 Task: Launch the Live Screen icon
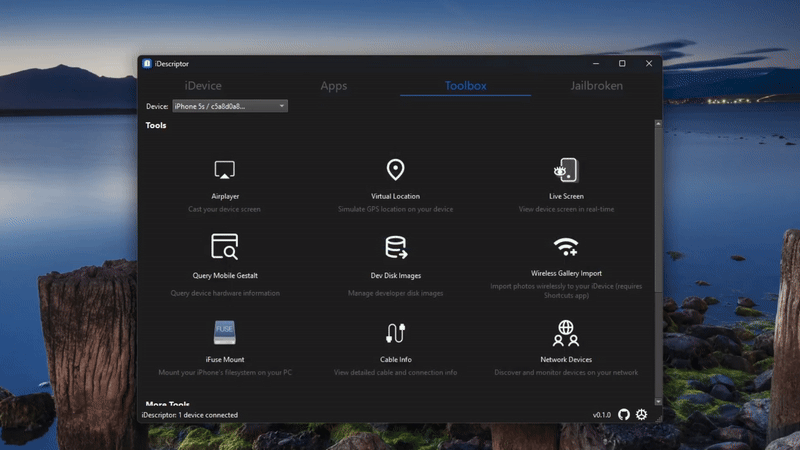tap(566, 170)
